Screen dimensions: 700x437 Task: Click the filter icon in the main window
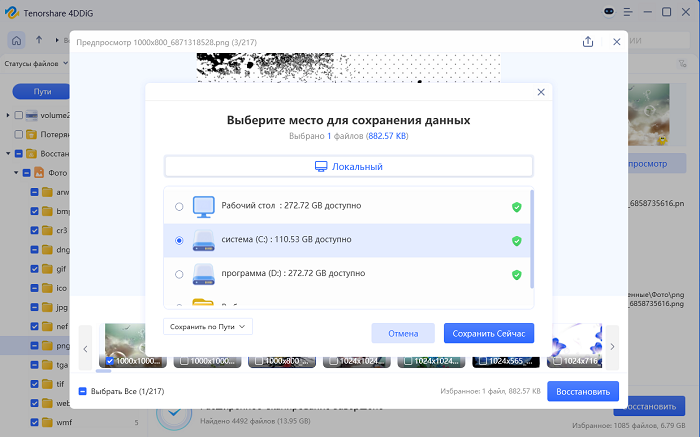click(x=682, y=64)
